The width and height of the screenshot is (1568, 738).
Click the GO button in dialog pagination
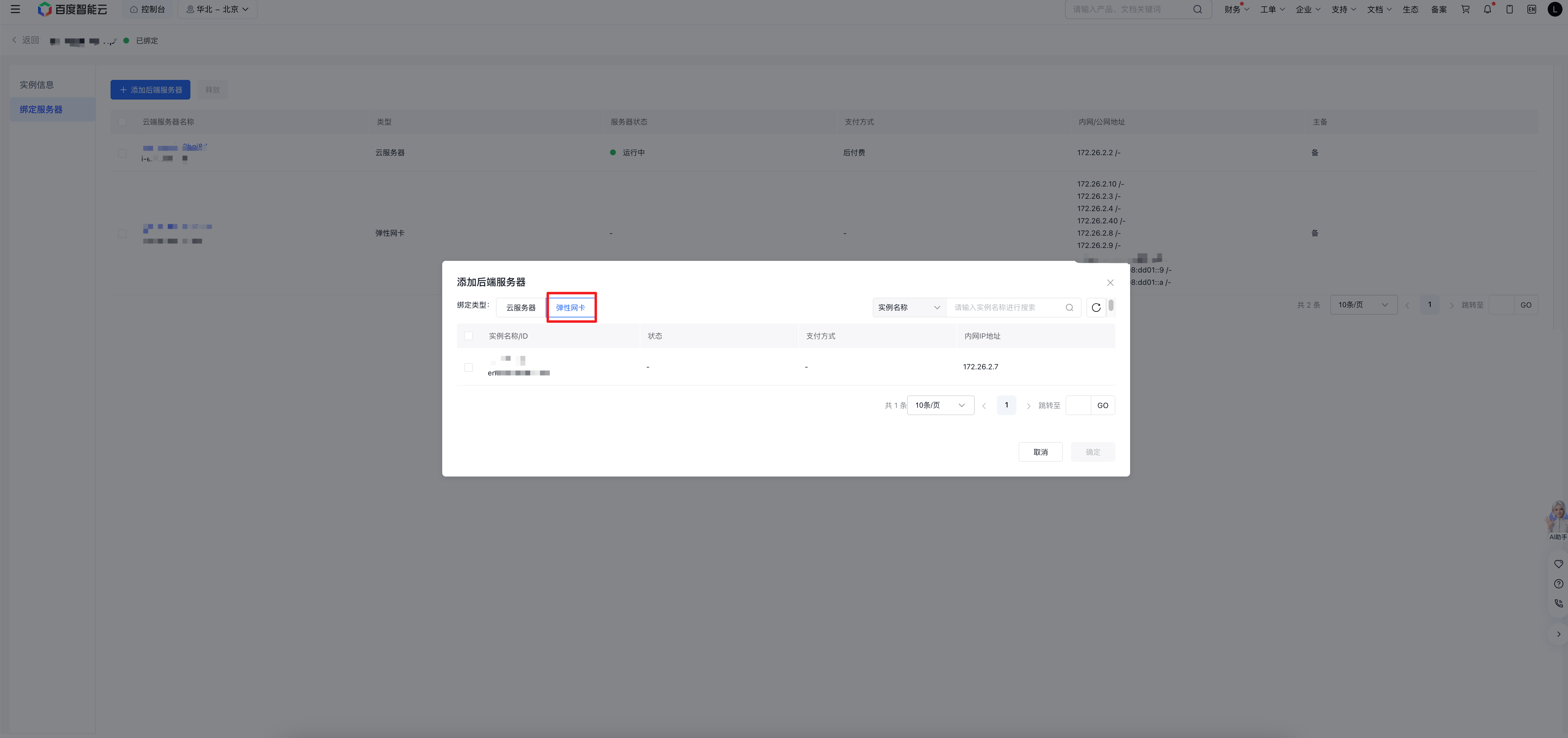1103,406
